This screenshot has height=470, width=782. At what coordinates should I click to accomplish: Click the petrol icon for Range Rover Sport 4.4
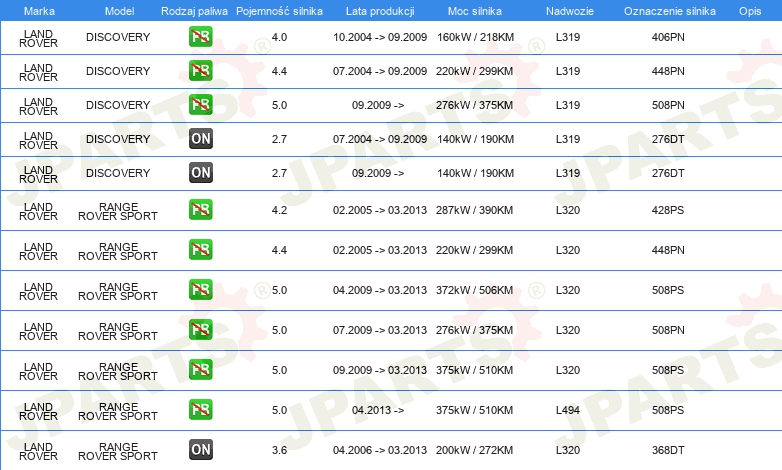tap(200, 250)
